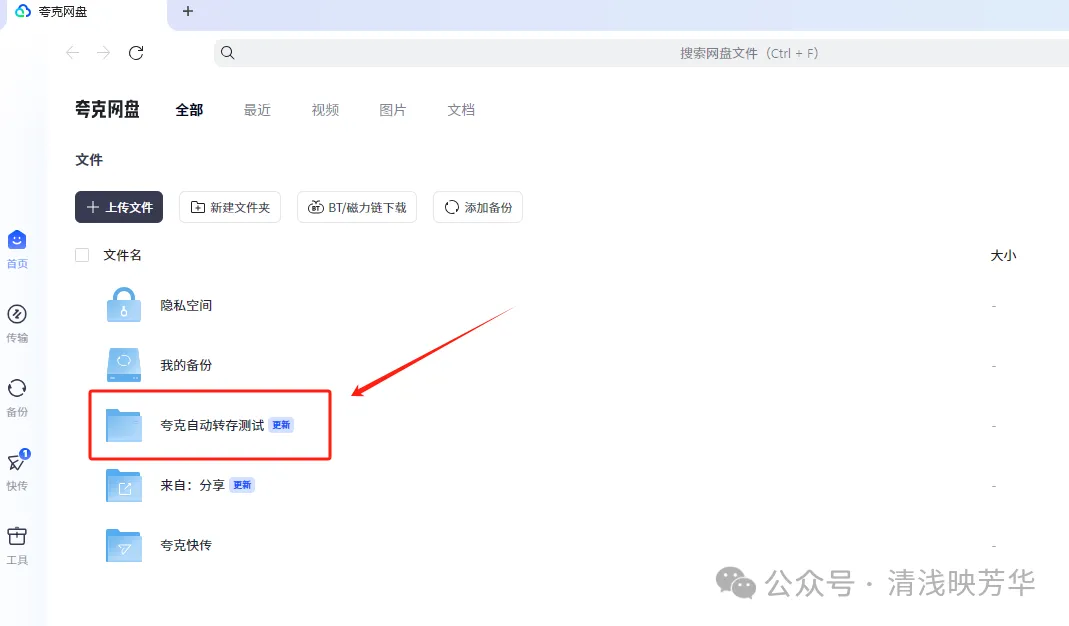Click the forward navigation arrow
This screenshot has width=1069, height=626.
104,53
